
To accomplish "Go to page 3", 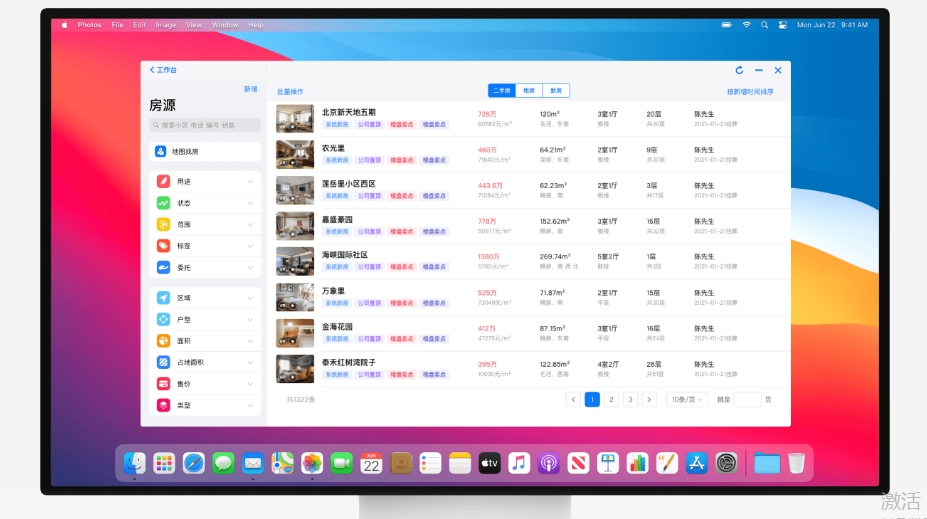I will pos(630,400).
